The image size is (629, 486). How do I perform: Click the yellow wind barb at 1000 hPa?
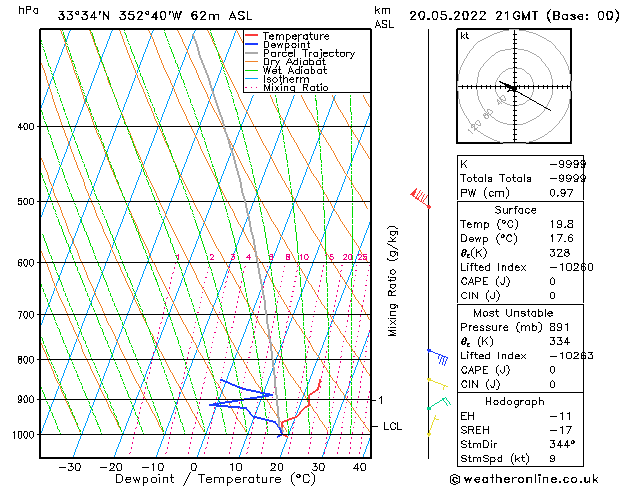[433, 425]
